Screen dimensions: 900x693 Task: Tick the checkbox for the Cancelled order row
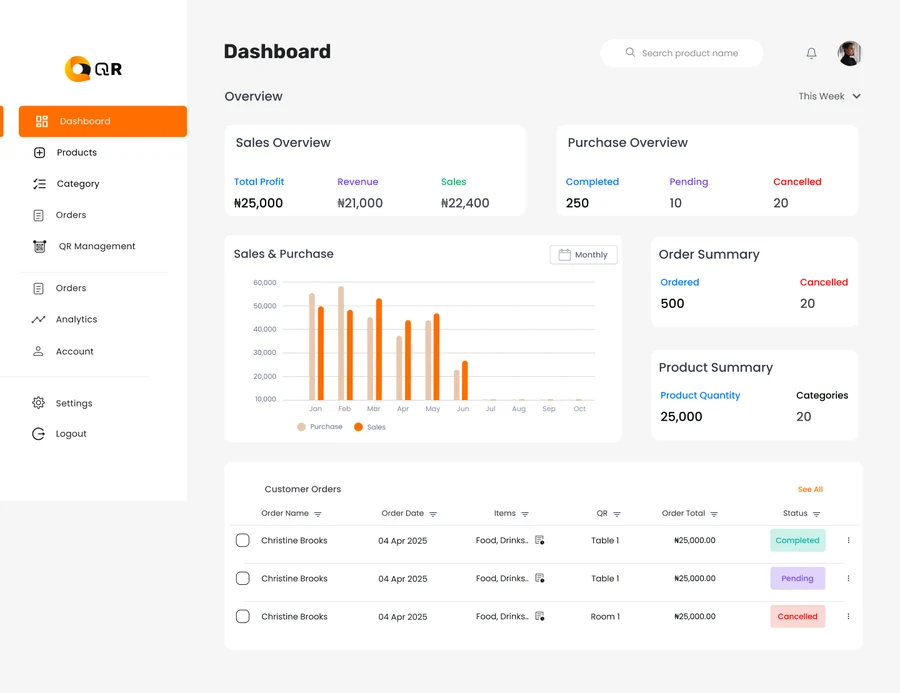click(243, 616)
